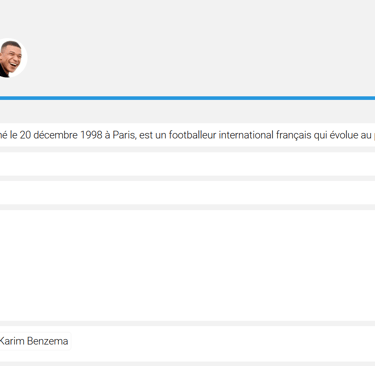Select the Karim Benzema tag
Viewport: 375px width, 366px height.
(34, 341)
